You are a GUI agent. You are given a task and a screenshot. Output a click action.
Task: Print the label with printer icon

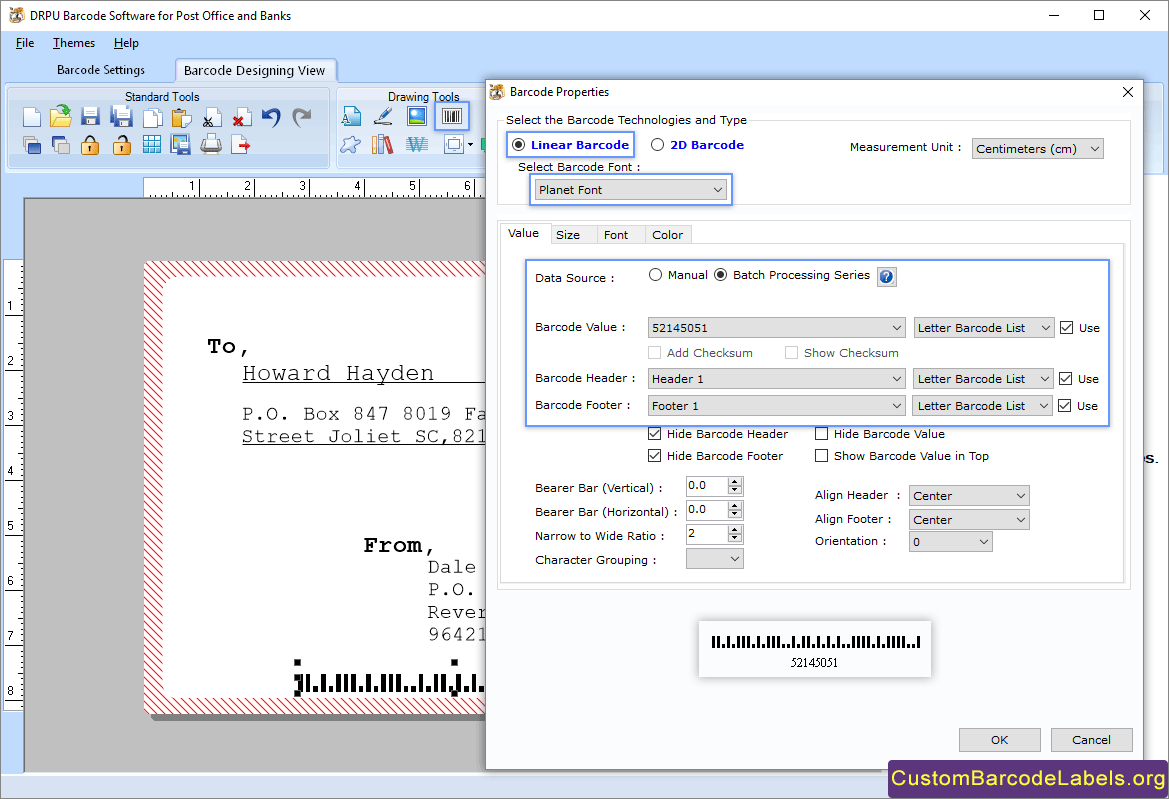[x=211, y=144]
